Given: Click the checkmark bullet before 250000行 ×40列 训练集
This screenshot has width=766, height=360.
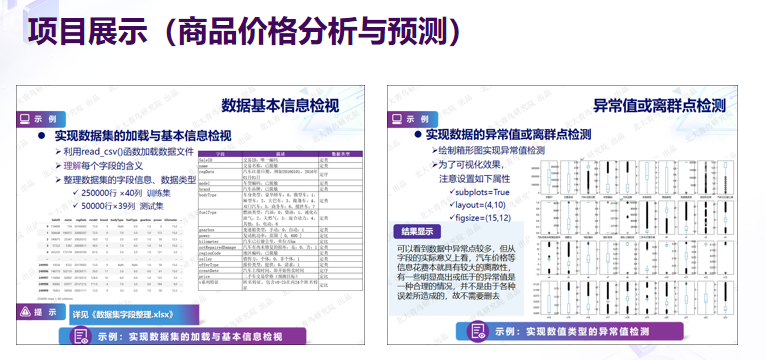Looking at the screenshot, I should point(75,193).
